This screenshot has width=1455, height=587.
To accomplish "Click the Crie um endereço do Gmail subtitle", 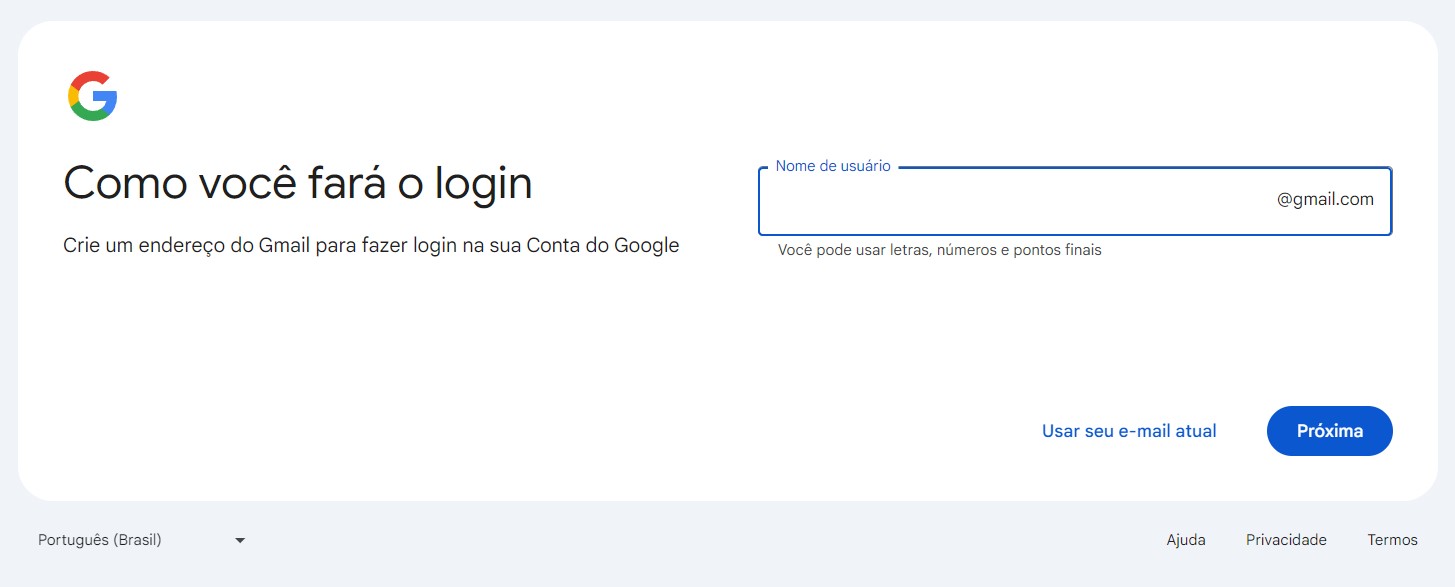I will (371, 246).
